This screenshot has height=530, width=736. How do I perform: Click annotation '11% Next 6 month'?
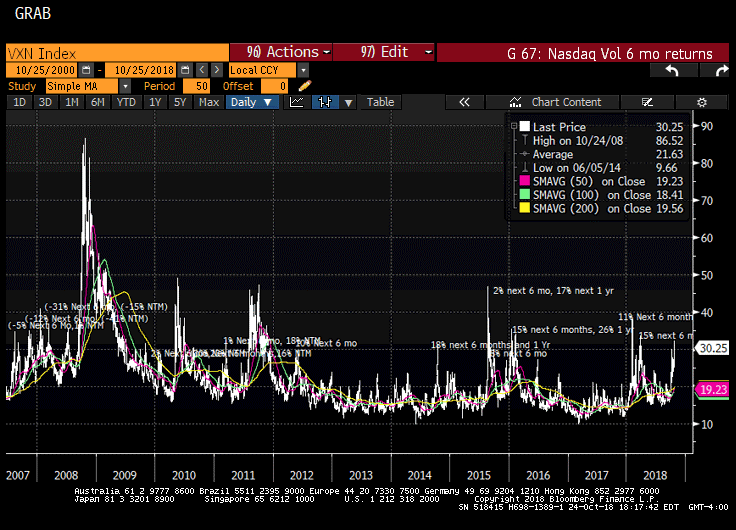tap(655, 317)
